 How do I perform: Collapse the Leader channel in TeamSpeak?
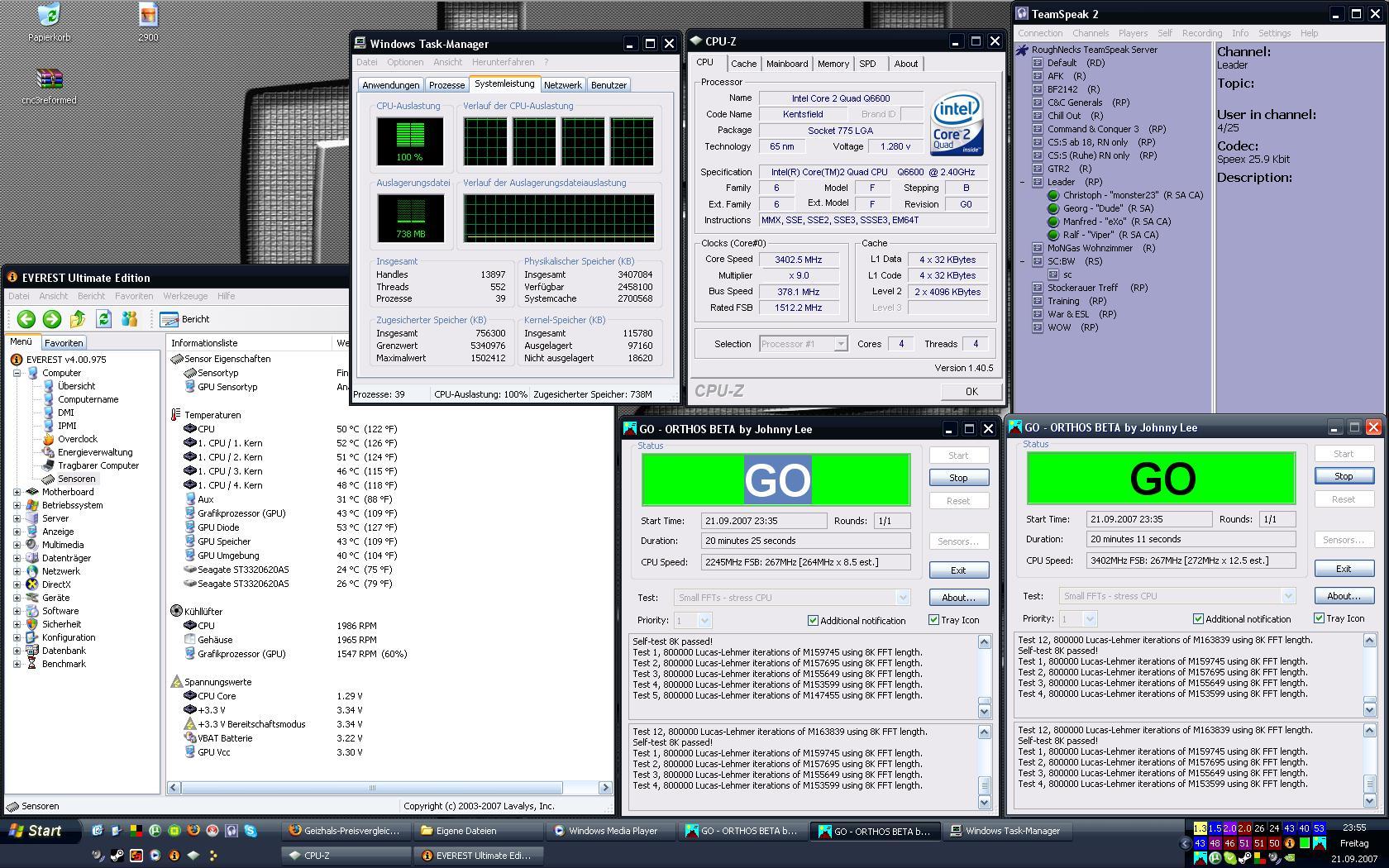tap(1022, 182)
